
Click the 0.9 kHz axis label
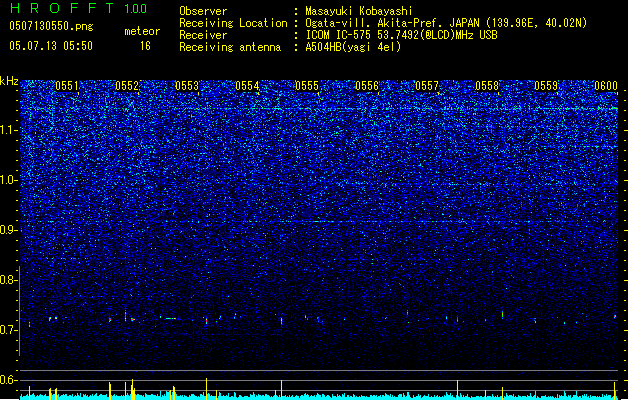coord(9,230)
